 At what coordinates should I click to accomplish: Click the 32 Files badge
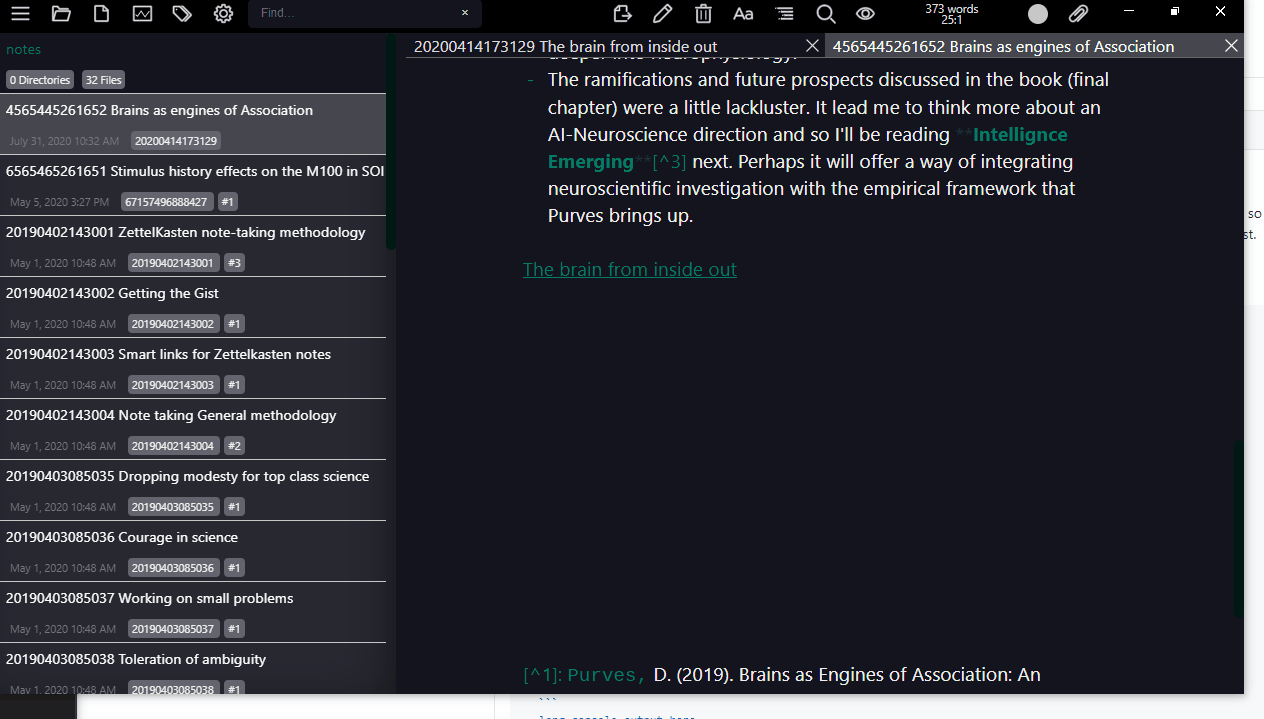[103, 80]
